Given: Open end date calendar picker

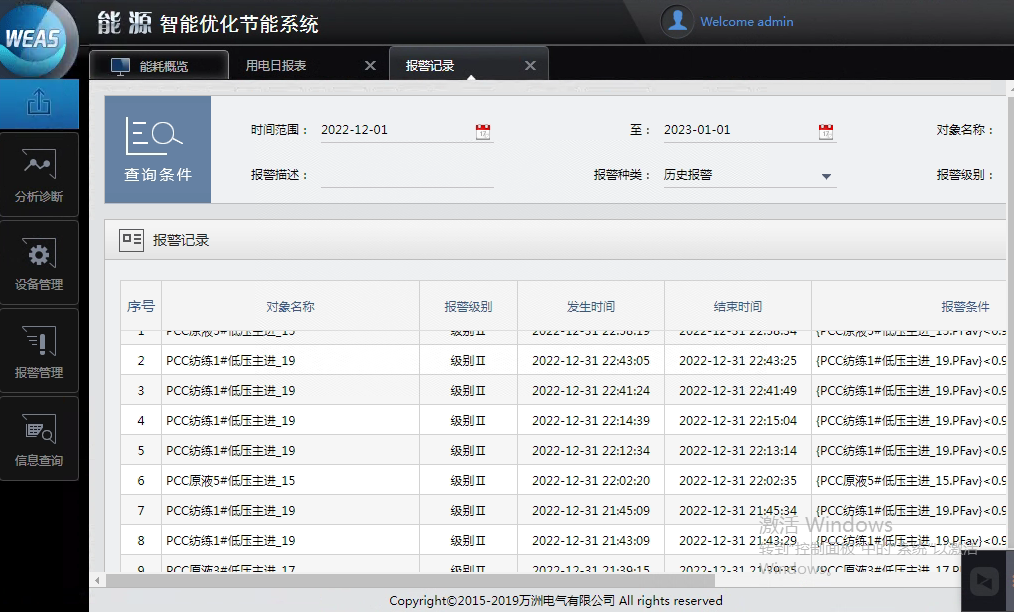Looking at the screenshot, I should point(826,131).
